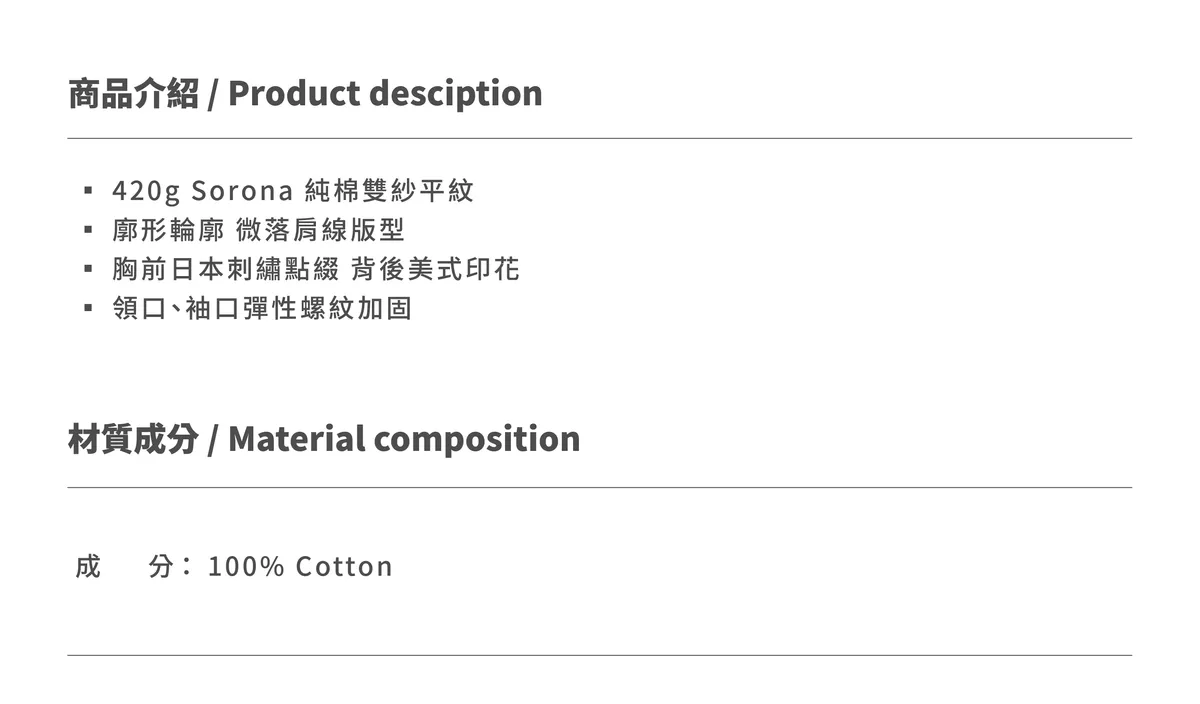Image resolution: width=1200 pixels, height=704 pixels.
Task: Click the "Product desciption" heading text
Action: pyautogui.click(x=385, y=93)
